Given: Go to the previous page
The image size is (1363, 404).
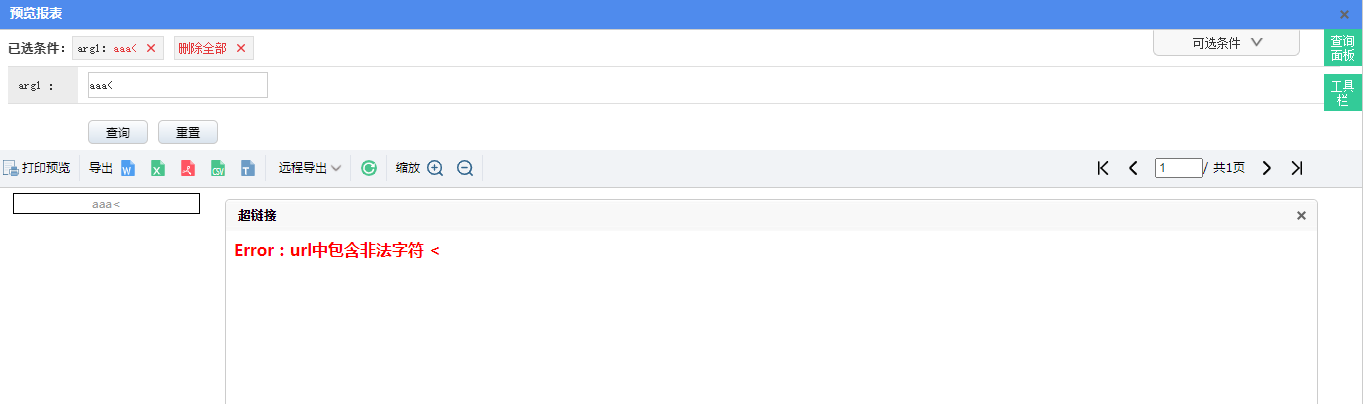Looking at the screenshot, I should point(1133,168).
